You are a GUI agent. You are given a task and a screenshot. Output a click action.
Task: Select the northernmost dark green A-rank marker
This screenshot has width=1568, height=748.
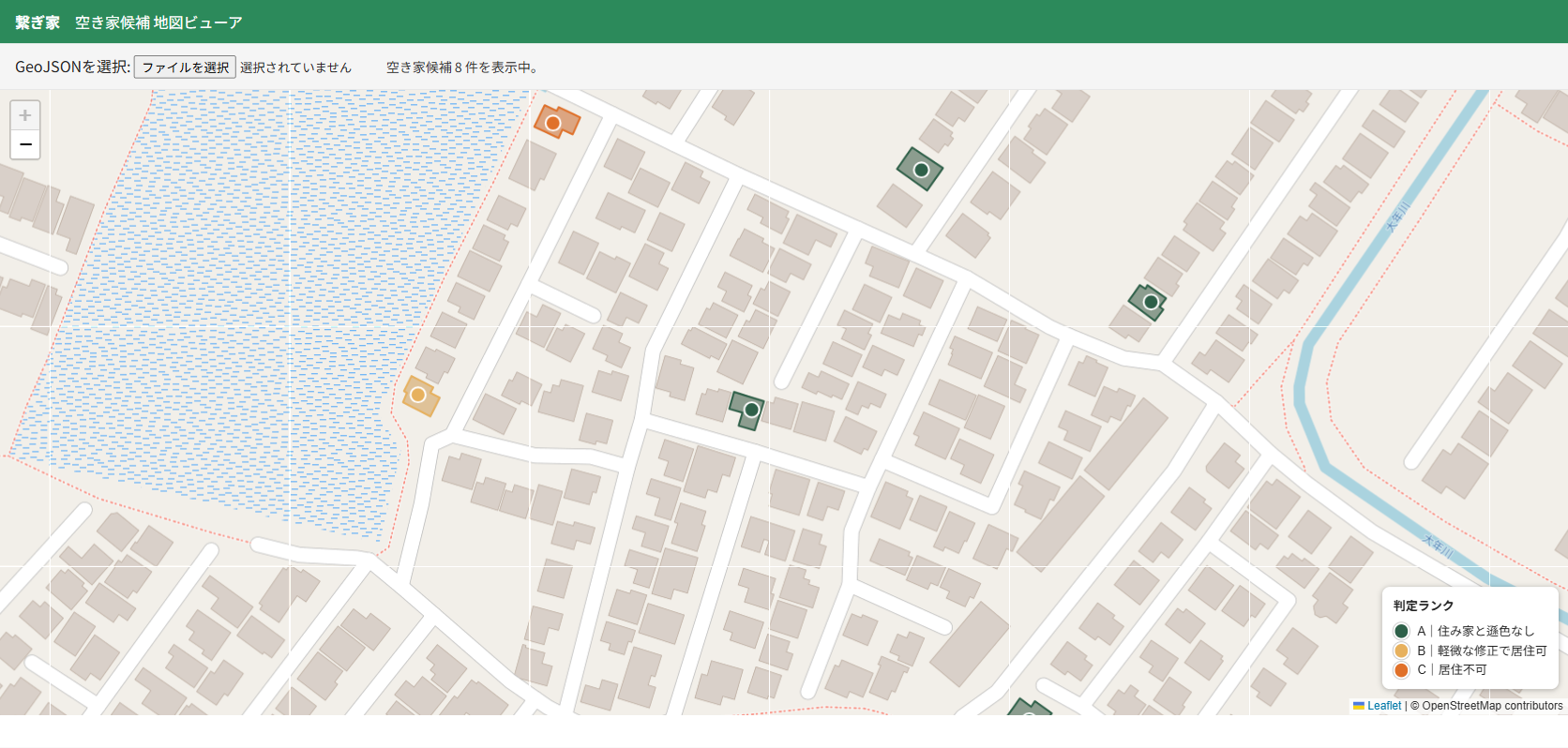pos(921,170)
